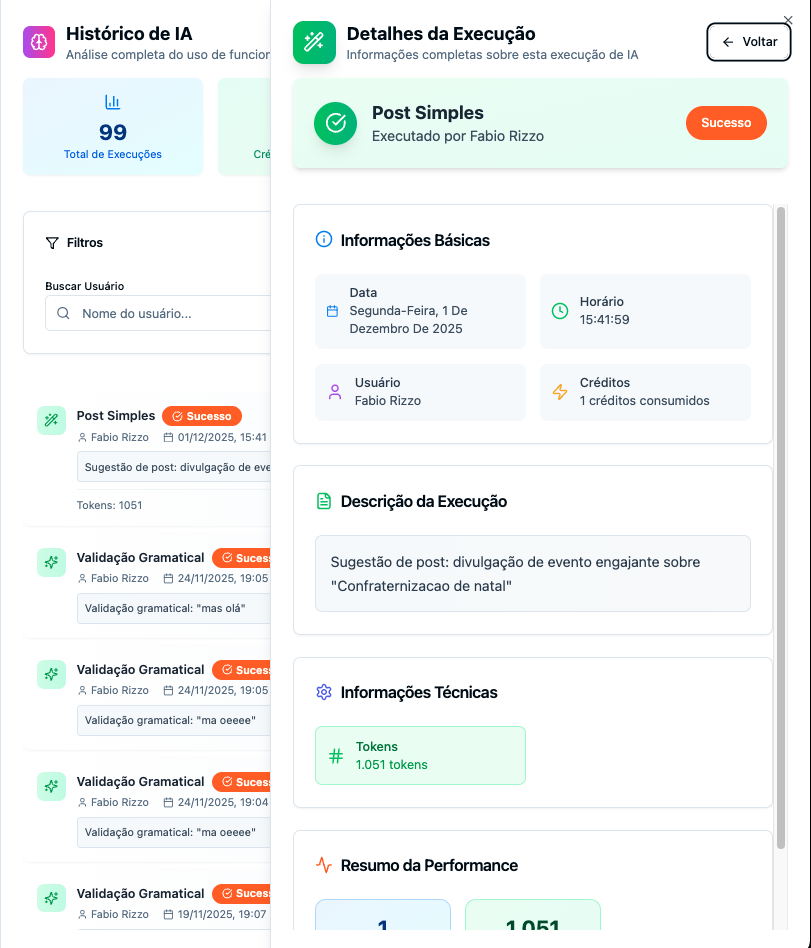Open the Post Simples execution entry
The height and width of the screenshot is (948, 811).
116,415
